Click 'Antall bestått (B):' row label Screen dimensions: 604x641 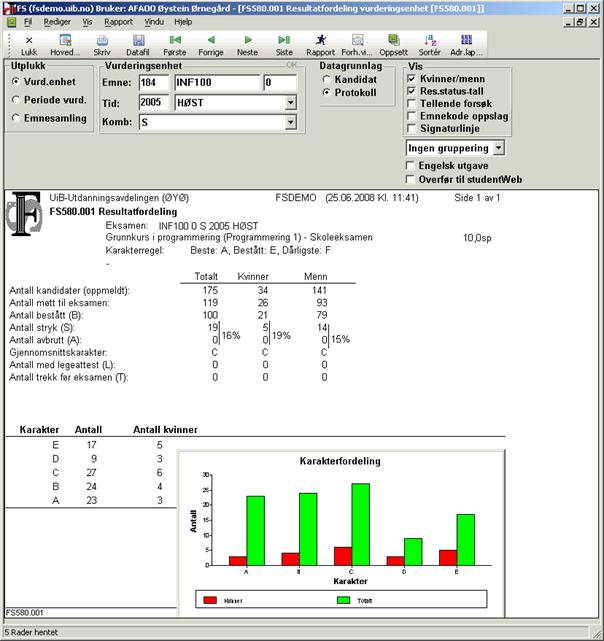point(46,315)
